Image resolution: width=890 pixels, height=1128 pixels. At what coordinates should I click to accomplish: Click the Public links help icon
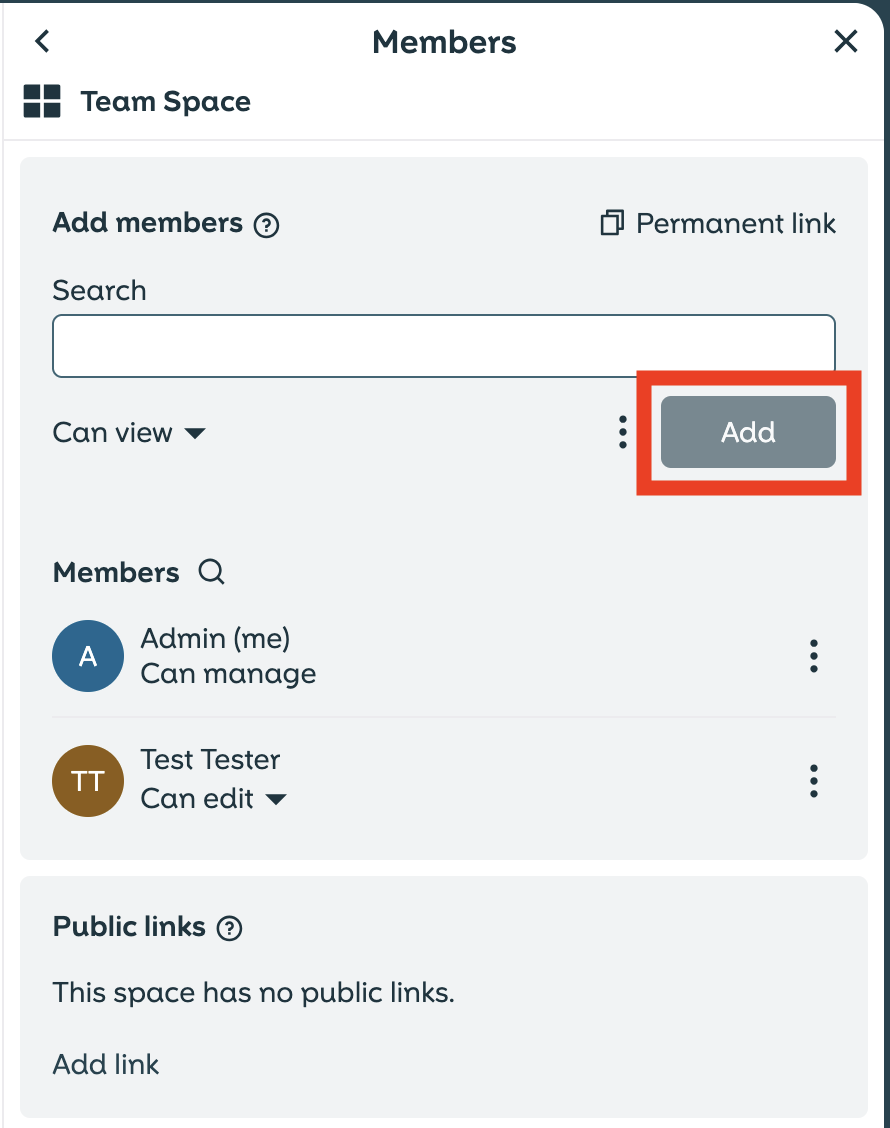point(229,928)
